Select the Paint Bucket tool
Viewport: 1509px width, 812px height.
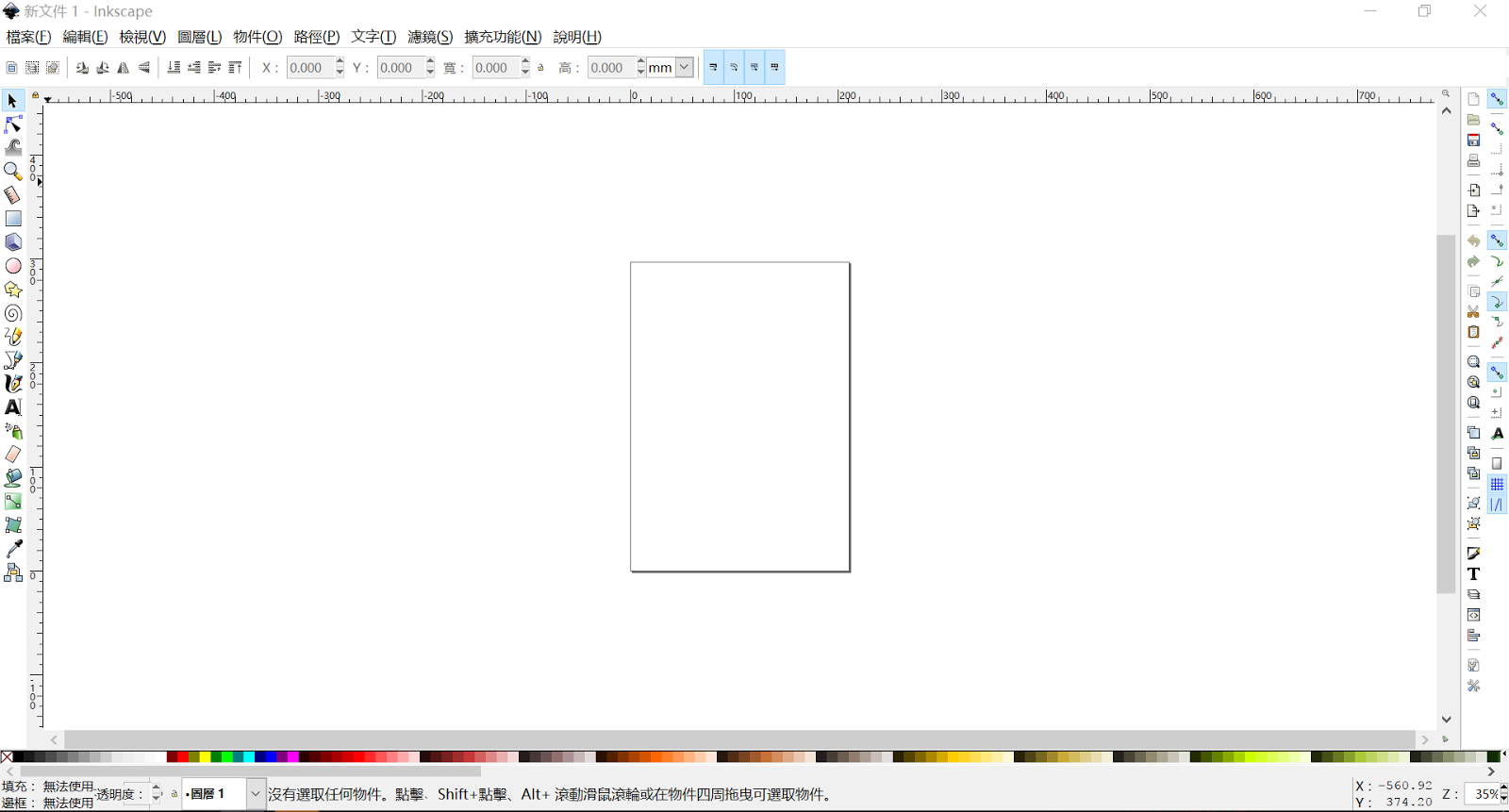(12, 478)
